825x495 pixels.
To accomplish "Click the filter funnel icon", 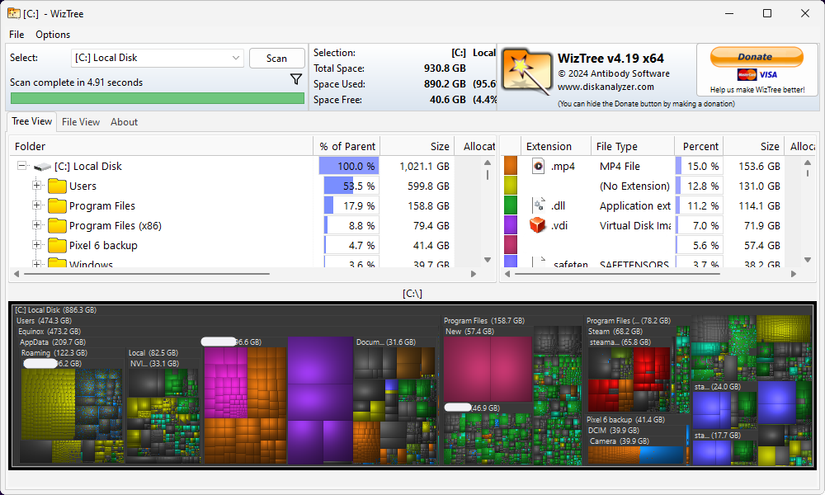I will [296, 79].
